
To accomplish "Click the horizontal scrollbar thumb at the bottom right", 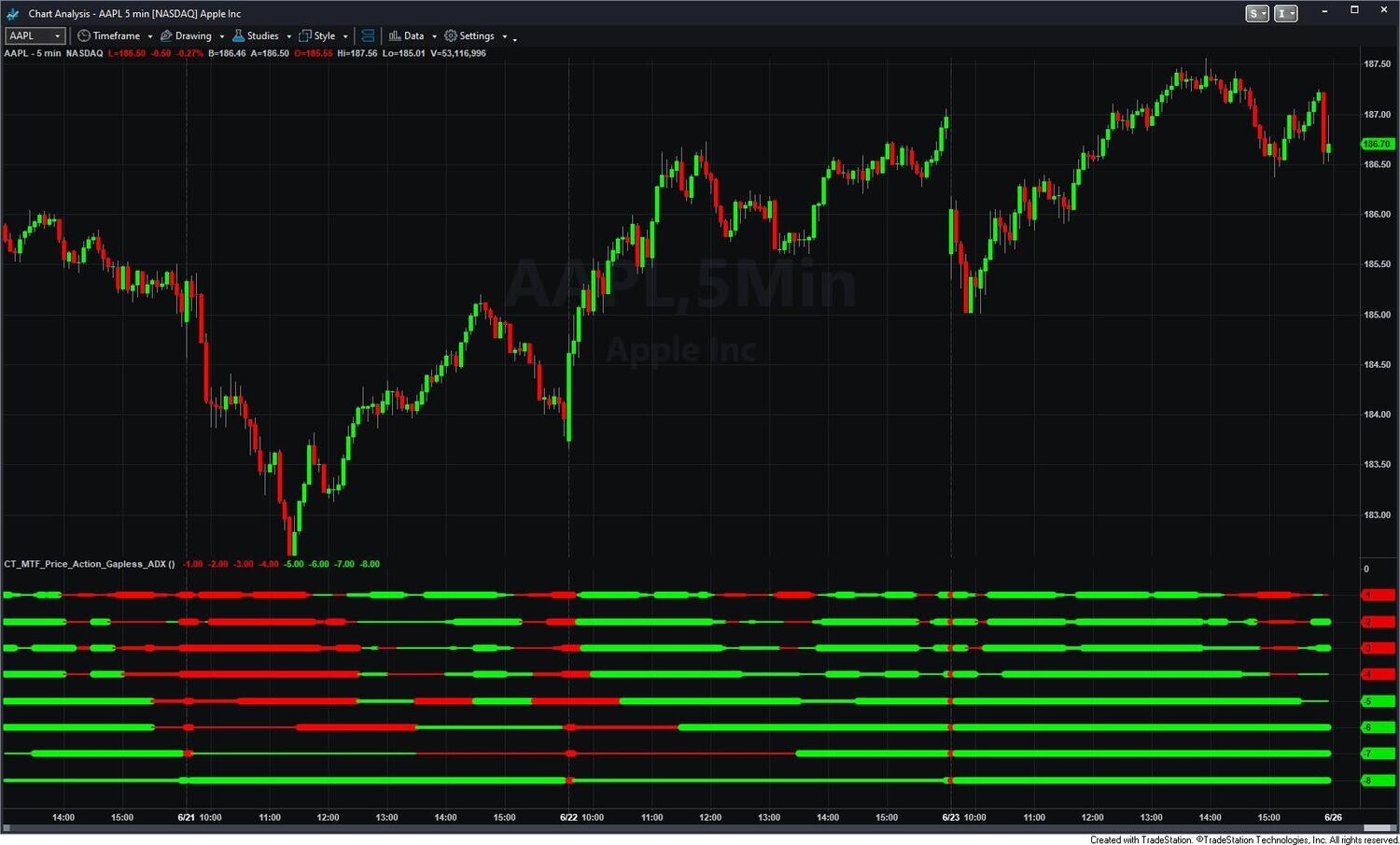I will point(1379,828).
